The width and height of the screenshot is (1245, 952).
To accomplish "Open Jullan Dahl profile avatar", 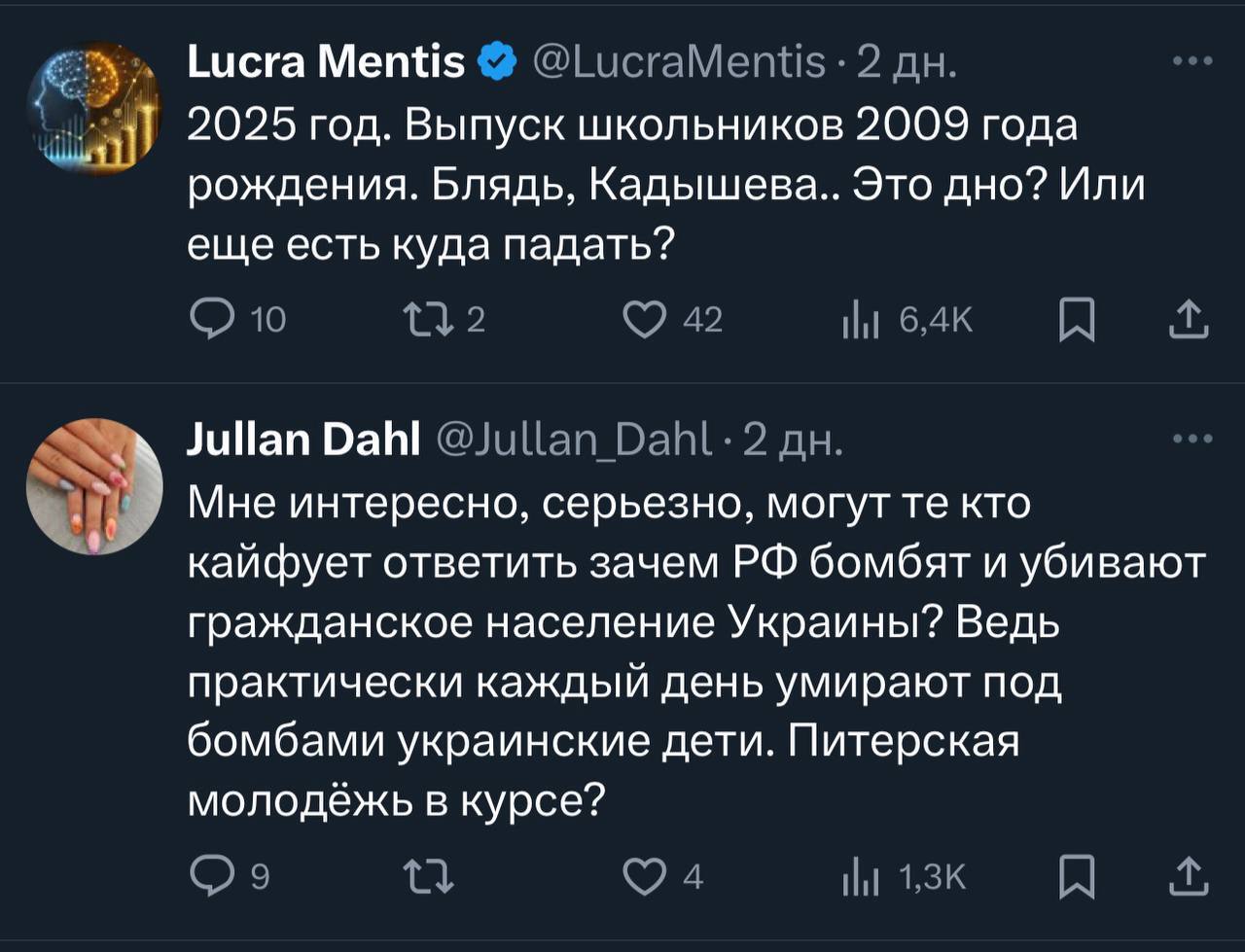I will pos(94,486).
